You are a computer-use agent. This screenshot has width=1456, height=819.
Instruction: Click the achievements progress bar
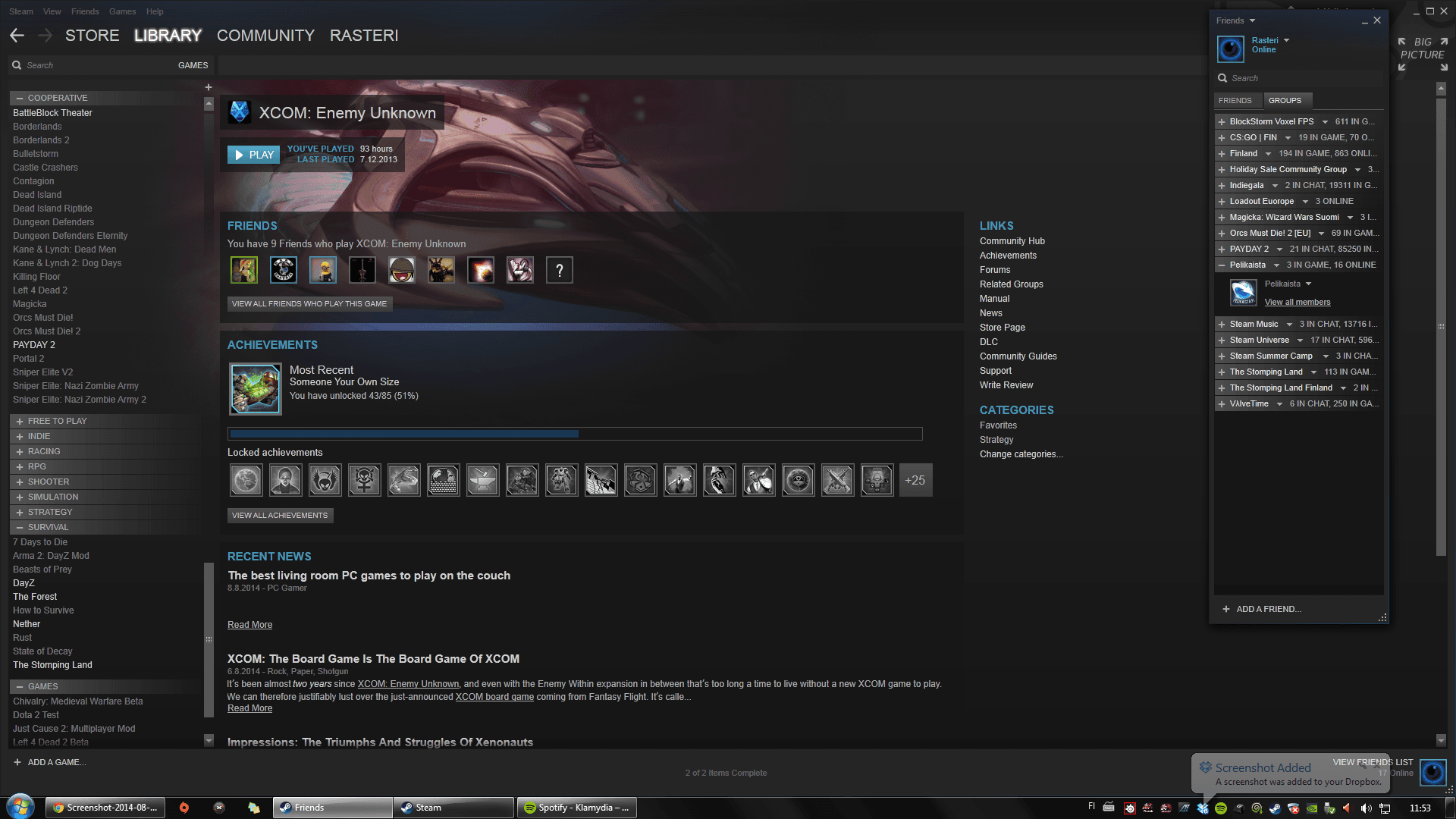575,434
